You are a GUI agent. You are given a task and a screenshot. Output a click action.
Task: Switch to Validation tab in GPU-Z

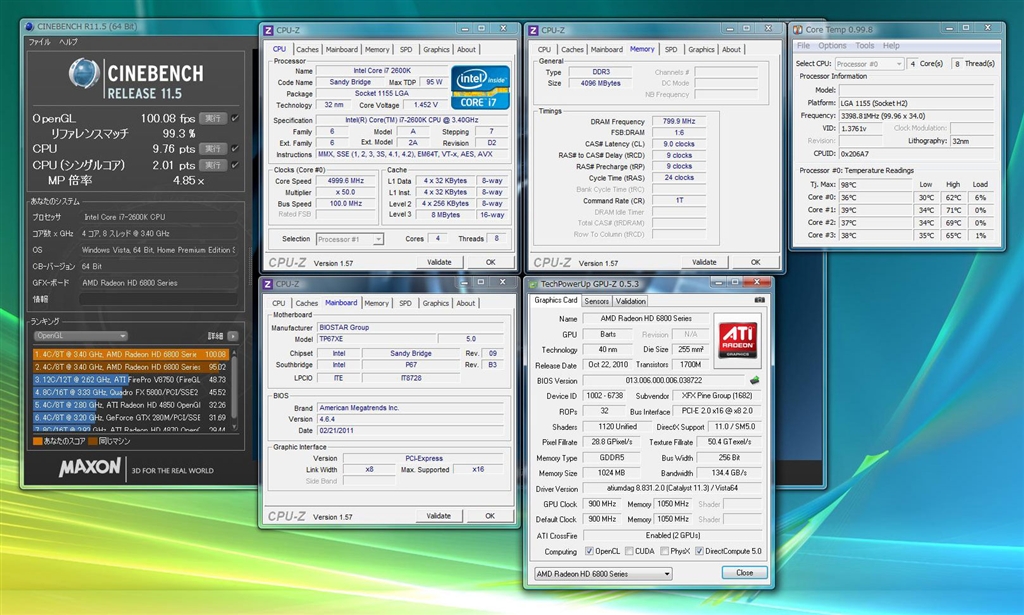coord(630,301)
